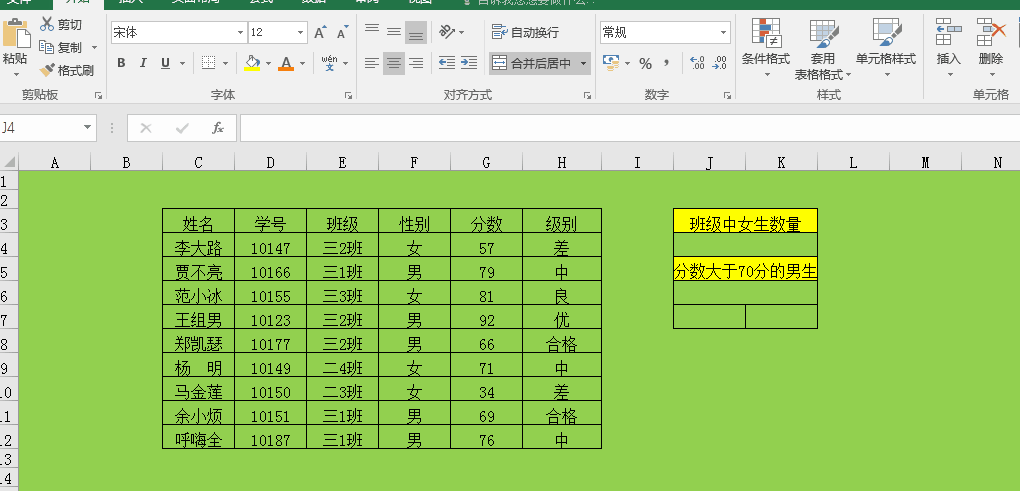Open underline style dropdown arrow
Viewport: 1020px width, 491px height.
tap(182, 64)
